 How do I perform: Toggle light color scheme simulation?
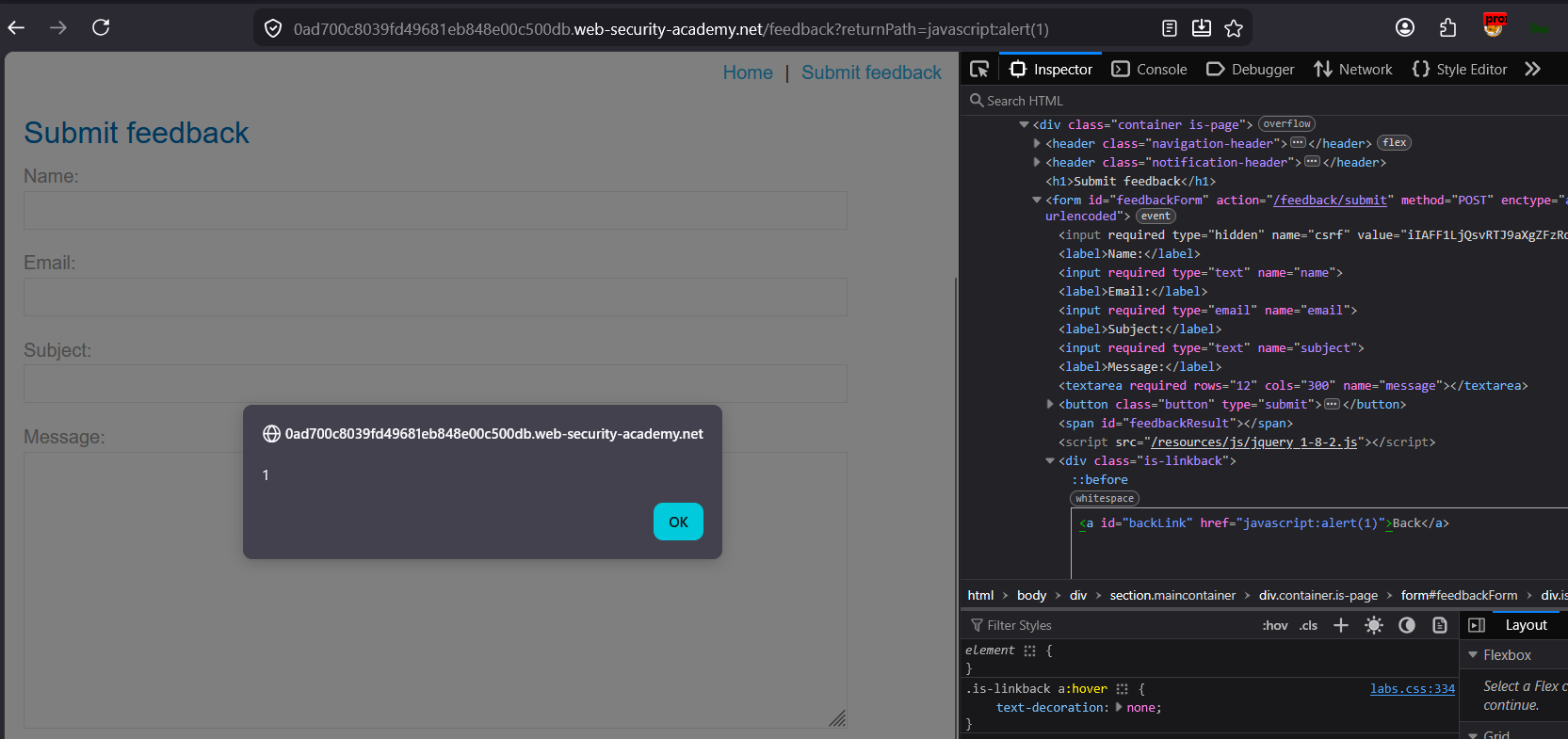click(x=1374, y=625)
